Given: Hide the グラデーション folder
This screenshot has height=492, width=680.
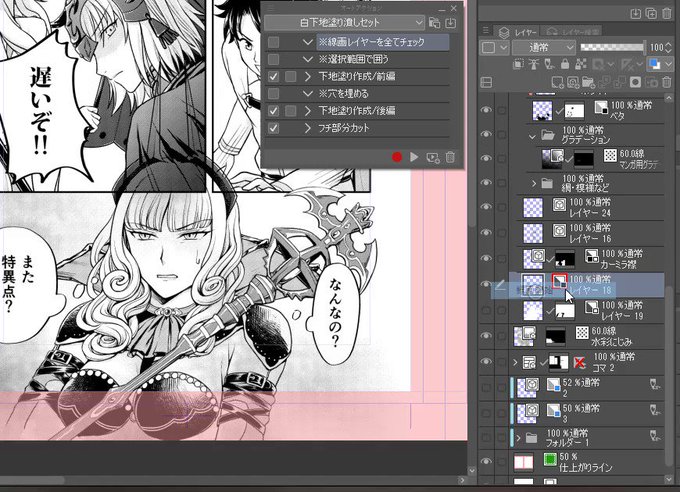Looking at the screenshot, I should 486,134.
